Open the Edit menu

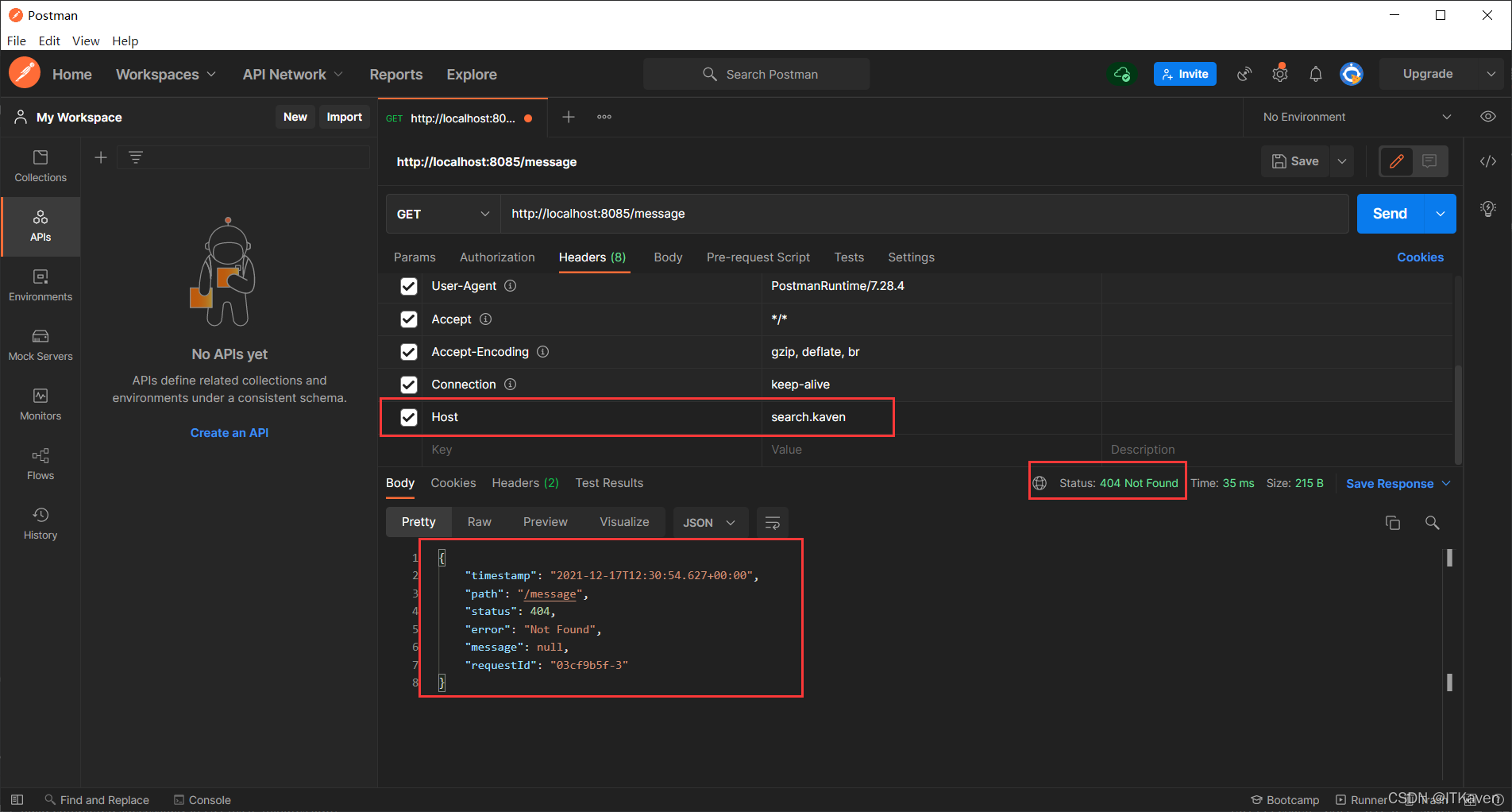[49, 41]
